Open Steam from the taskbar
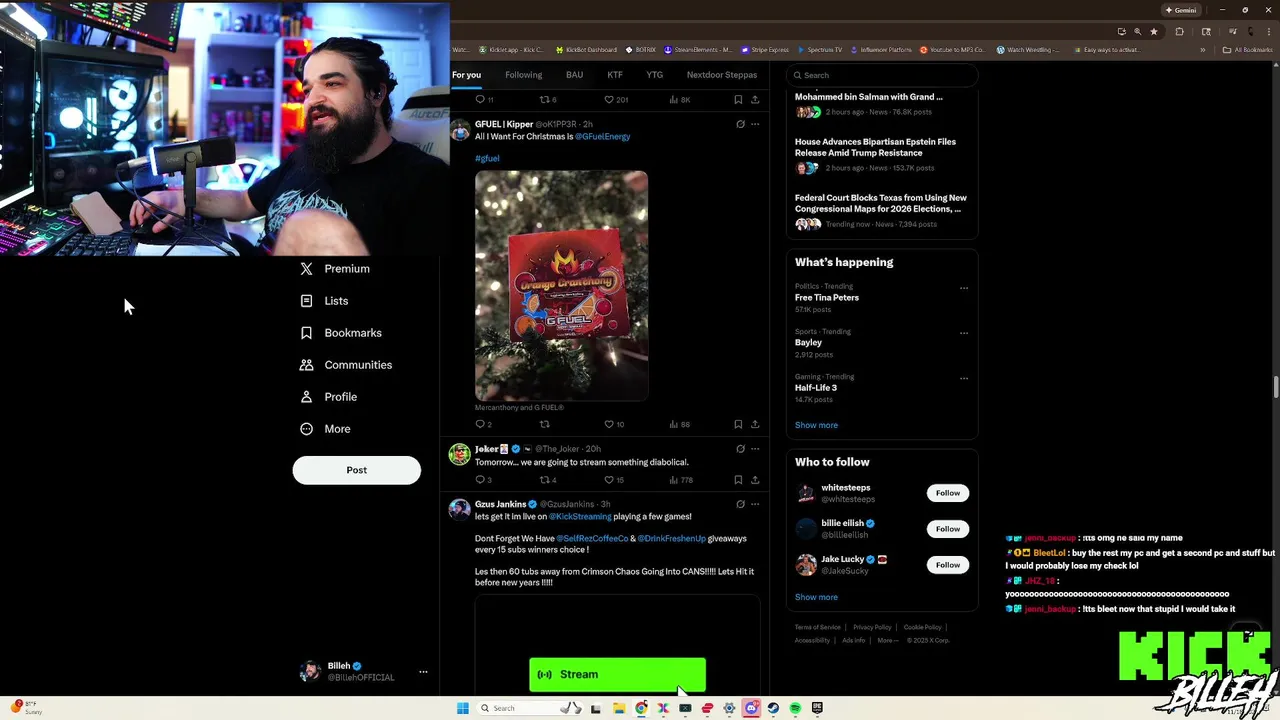Image resolution: width=1280 pixels, height=720 pixels. [773, 708]
